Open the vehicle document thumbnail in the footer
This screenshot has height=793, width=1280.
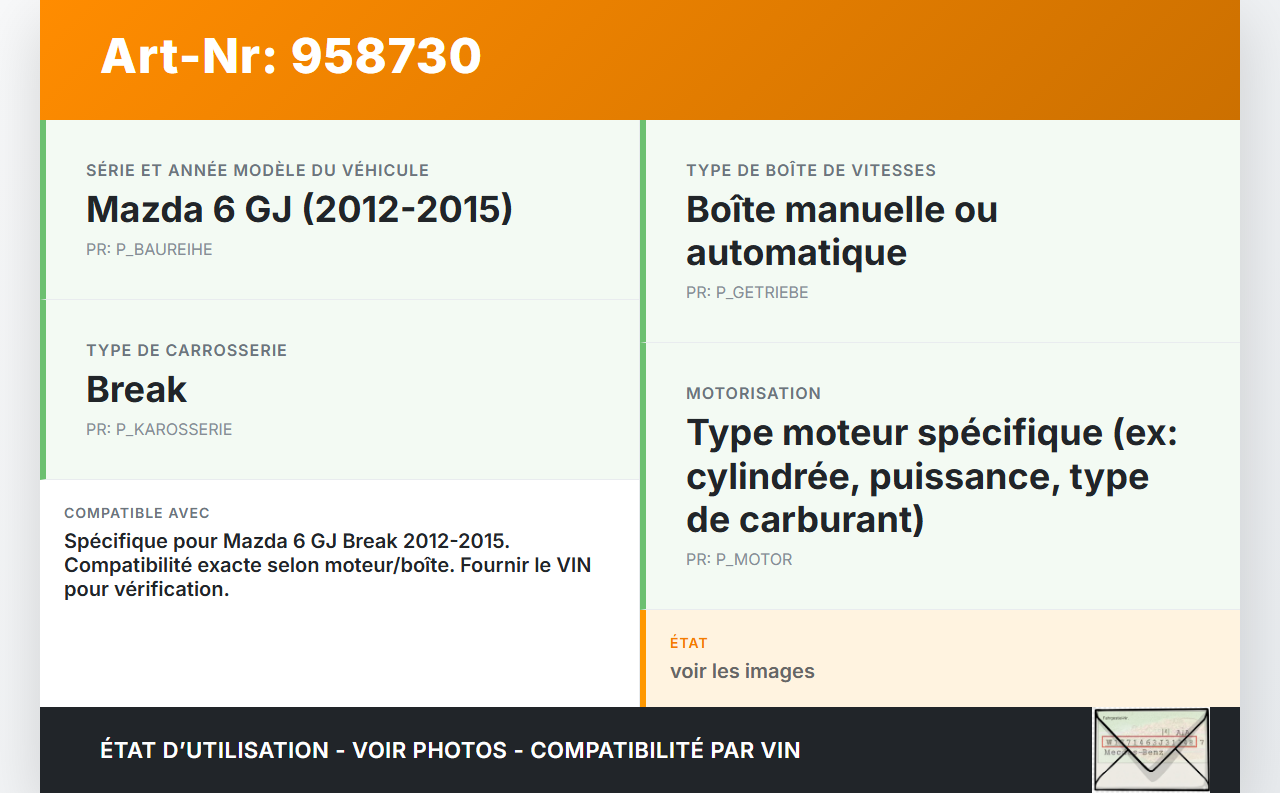coord(1151,750)
